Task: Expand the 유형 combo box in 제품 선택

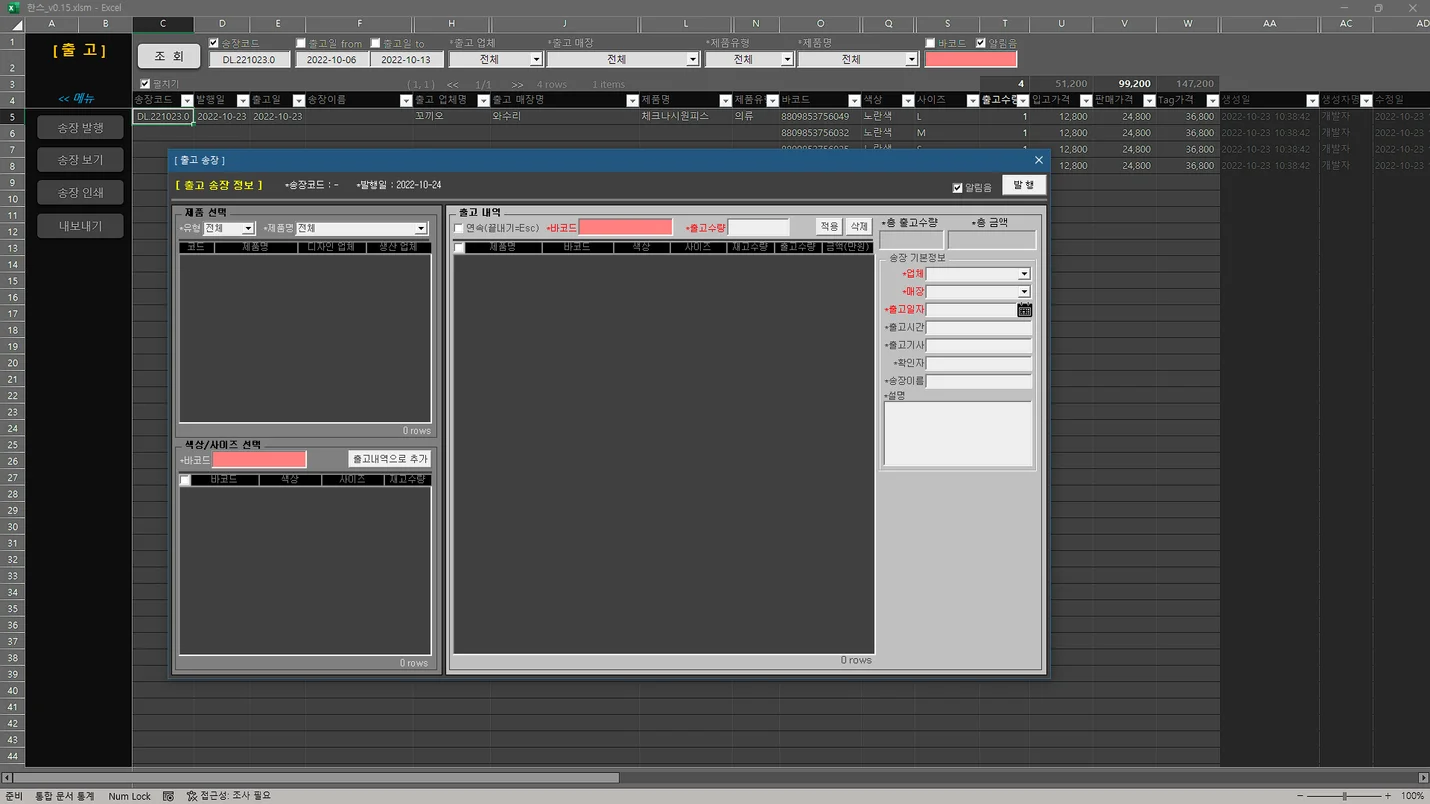Action: [x=248, y=229]
